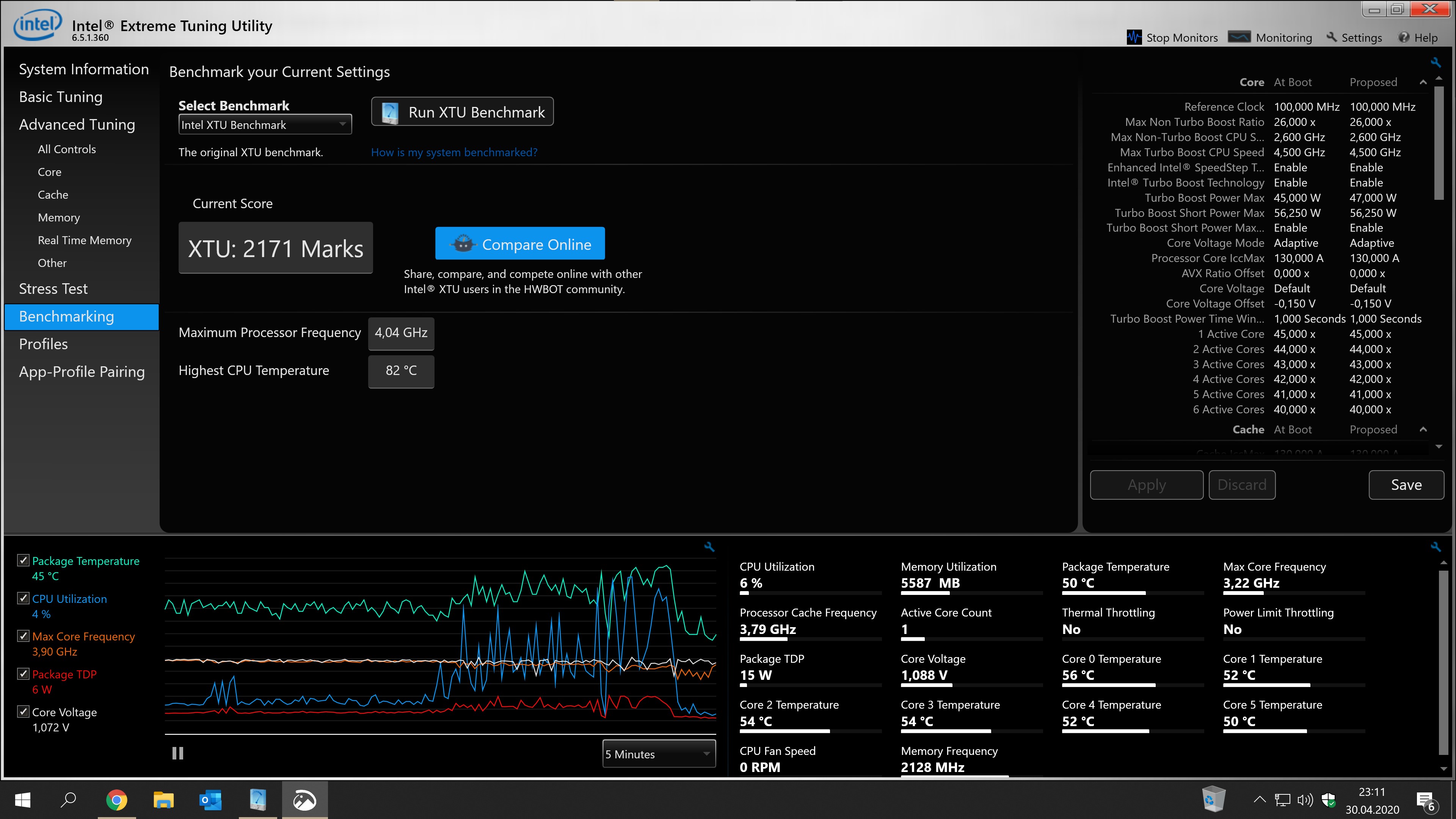Image resolution: width=1456 pixels, height=819 pixels.
Task: Open Monitoring view via its graph icon
Action: [x=1239, y=37]
